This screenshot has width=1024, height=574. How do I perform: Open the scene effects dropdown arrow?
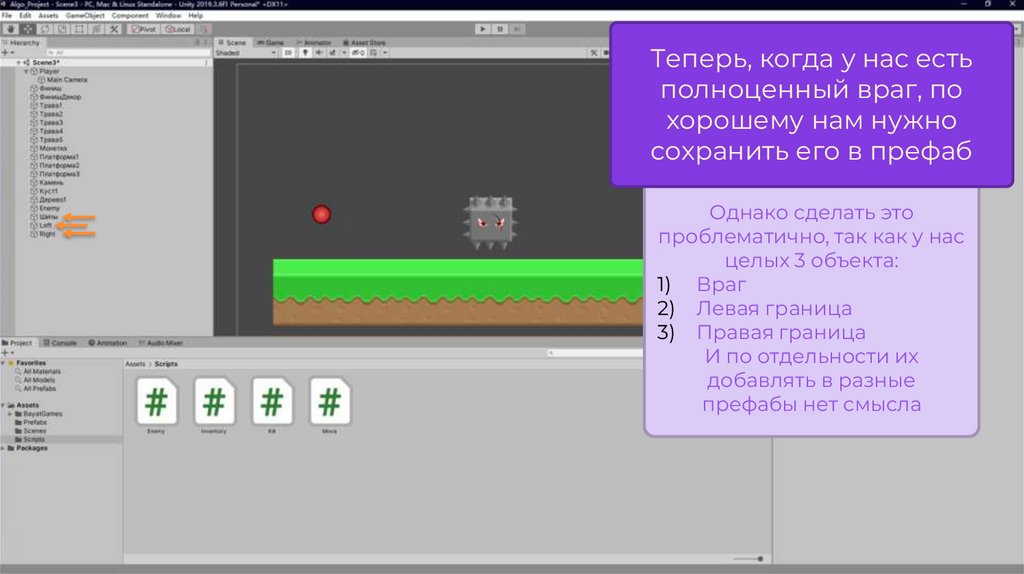tap(344, 53)
